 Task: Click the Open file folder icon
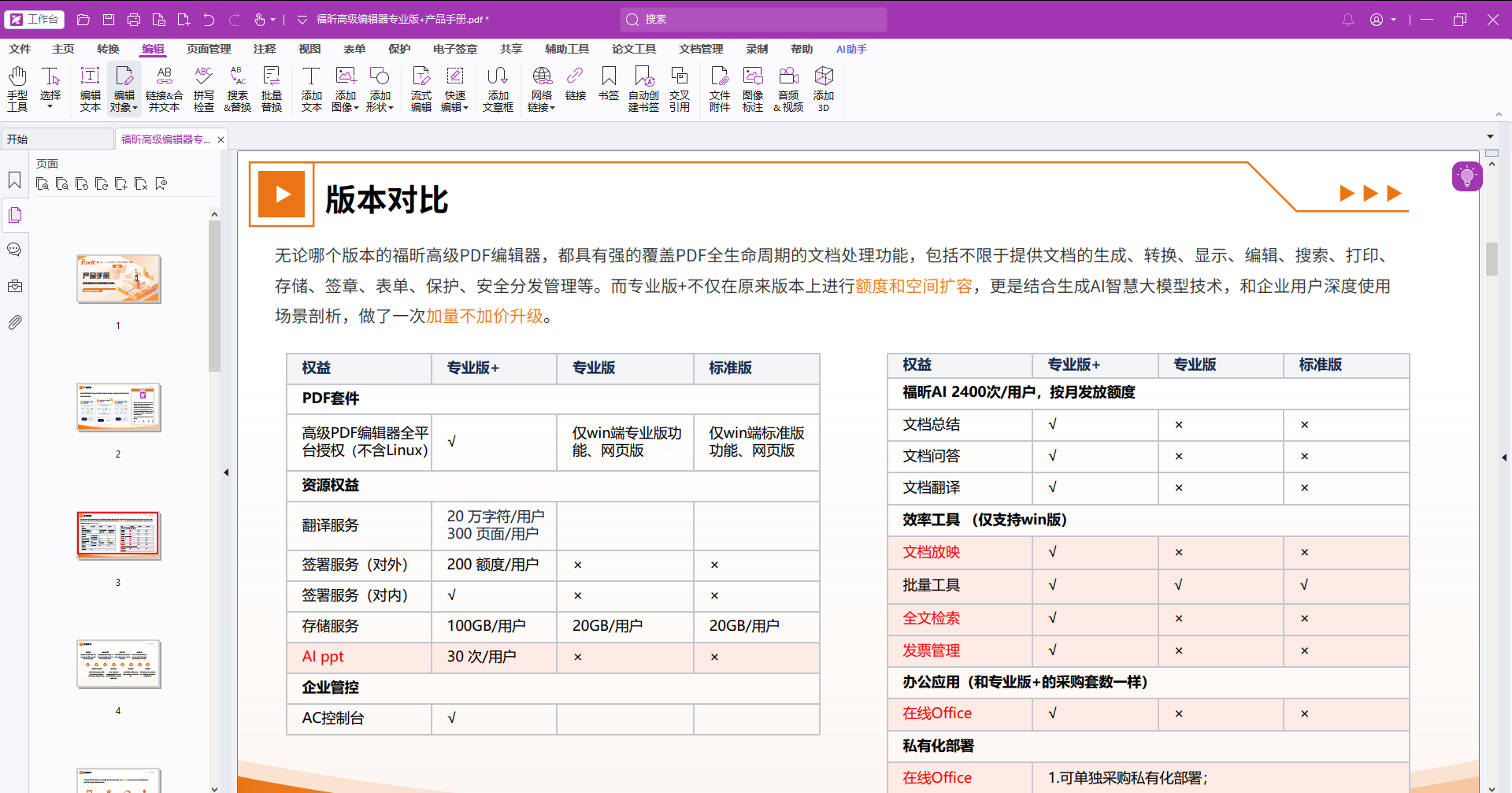(83, 20)
